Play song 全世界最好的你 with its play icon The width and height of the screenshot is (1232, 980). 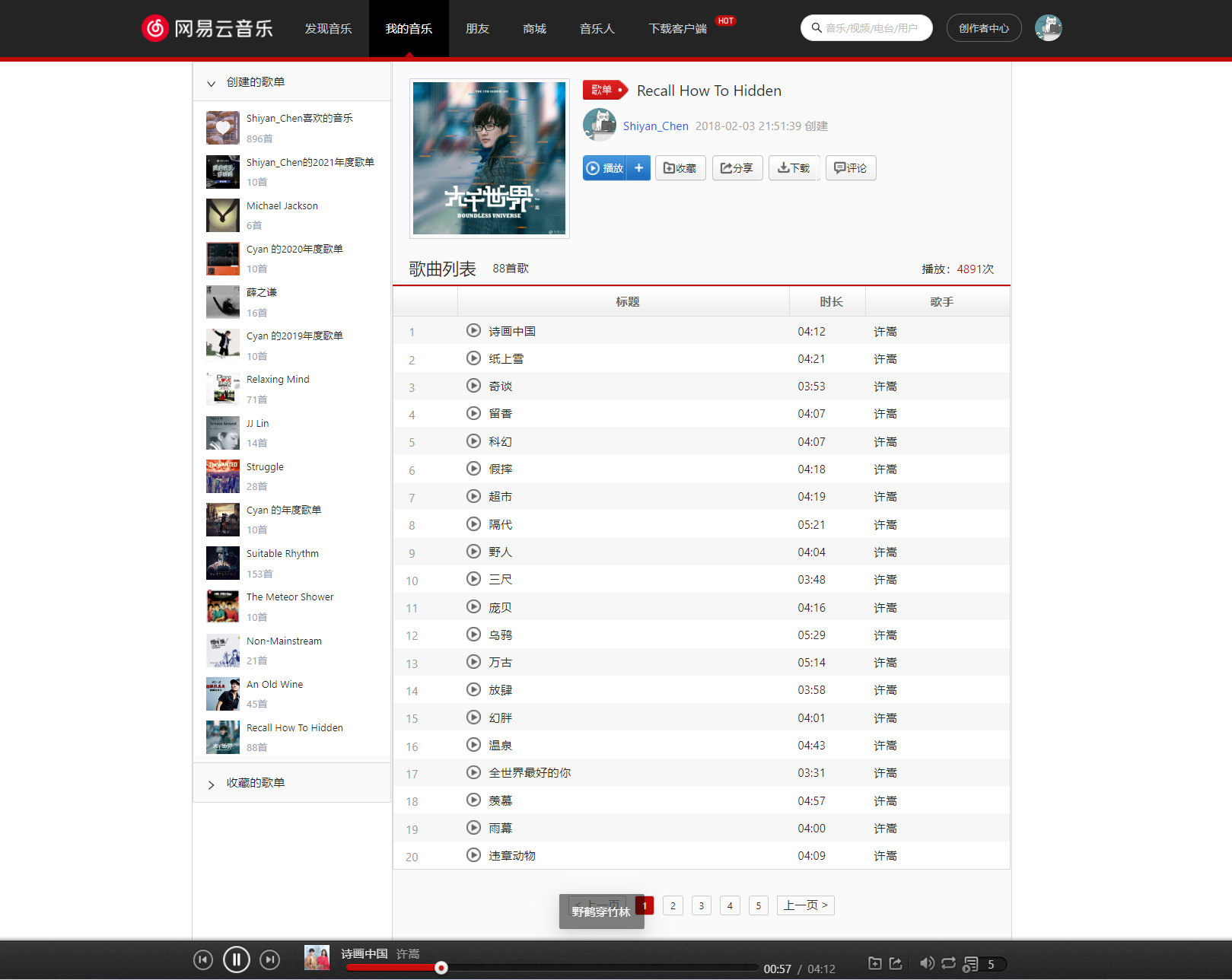coord(473,772)
